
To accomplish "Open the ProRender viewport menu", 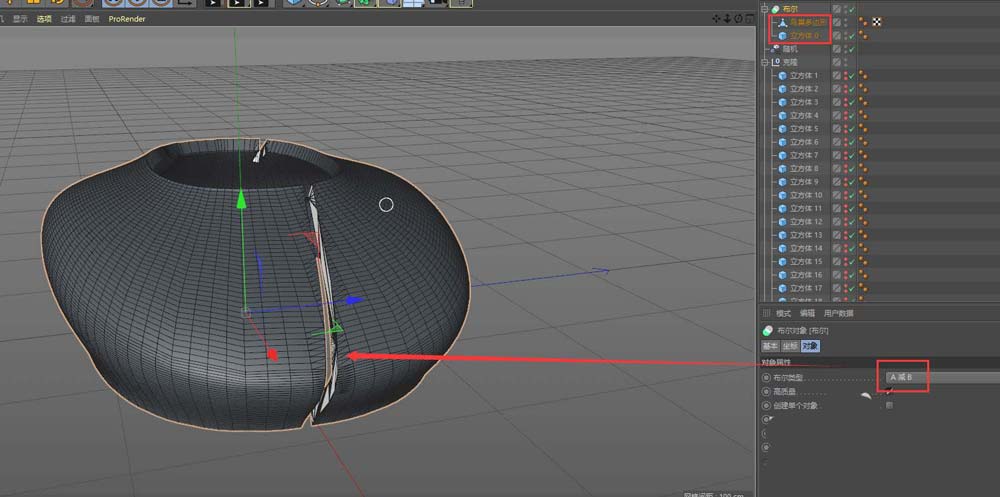I will point(127,19).
